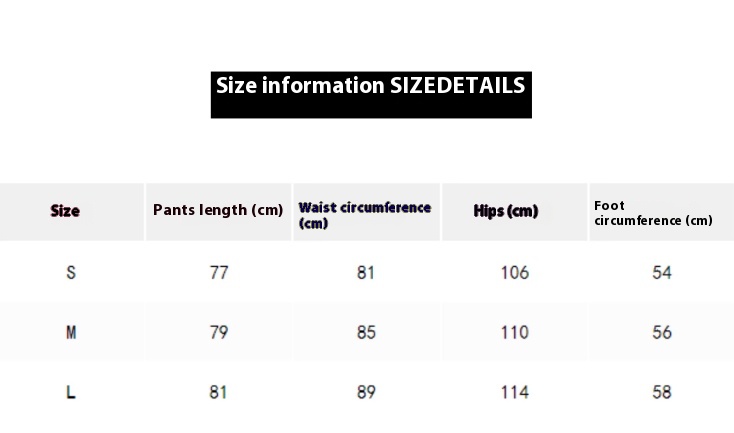Click the size S row label
The image size is (734, 433).
[x=71, y=272]
